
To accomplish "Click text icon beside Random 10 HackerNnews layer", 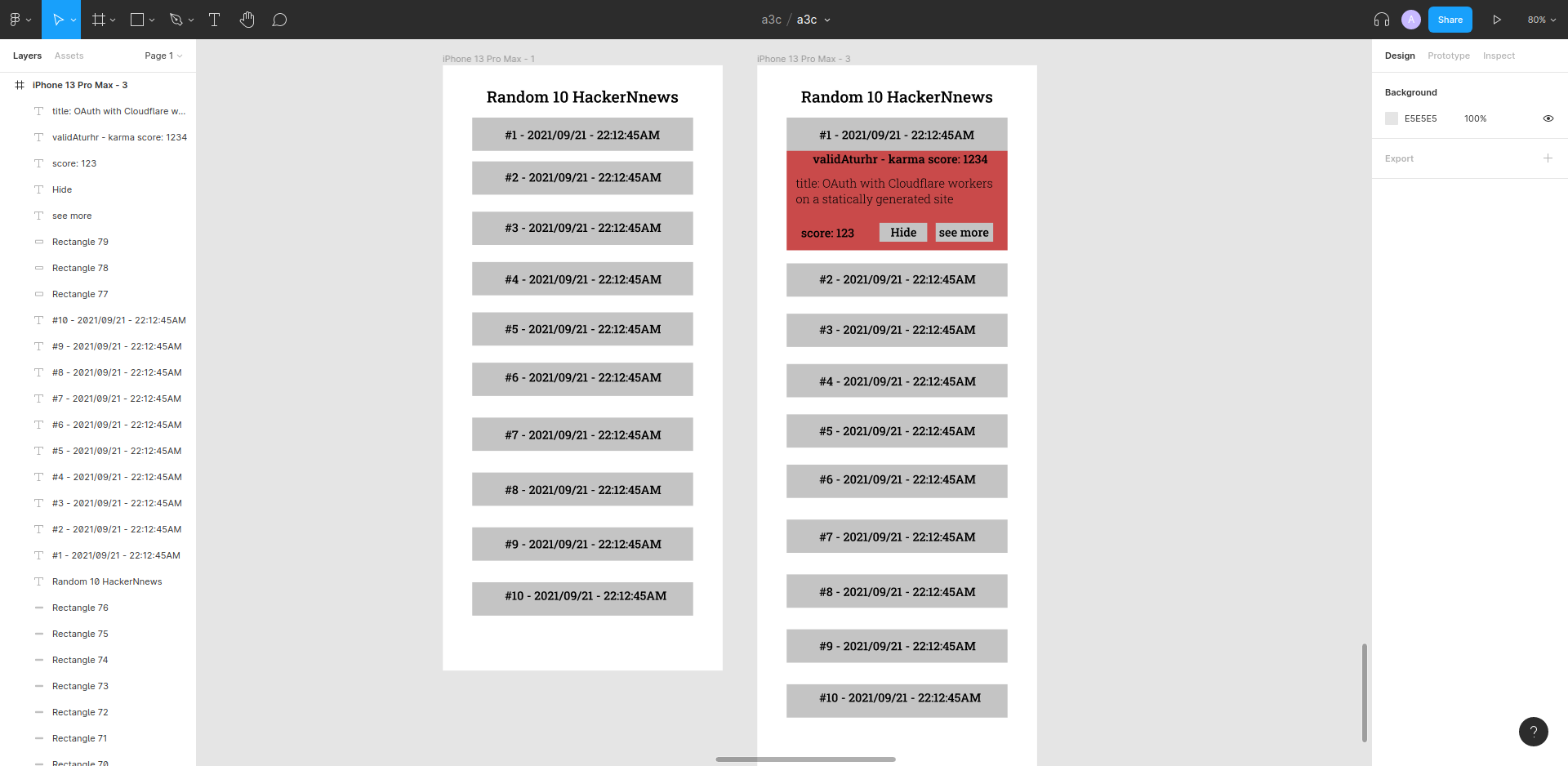I will 38,581.
